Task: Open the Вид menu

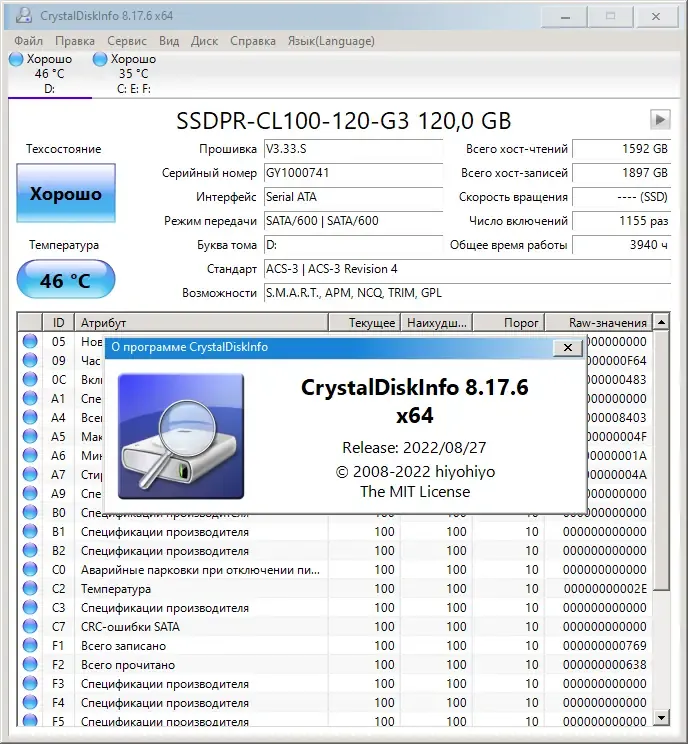Action: click(169, 41)
